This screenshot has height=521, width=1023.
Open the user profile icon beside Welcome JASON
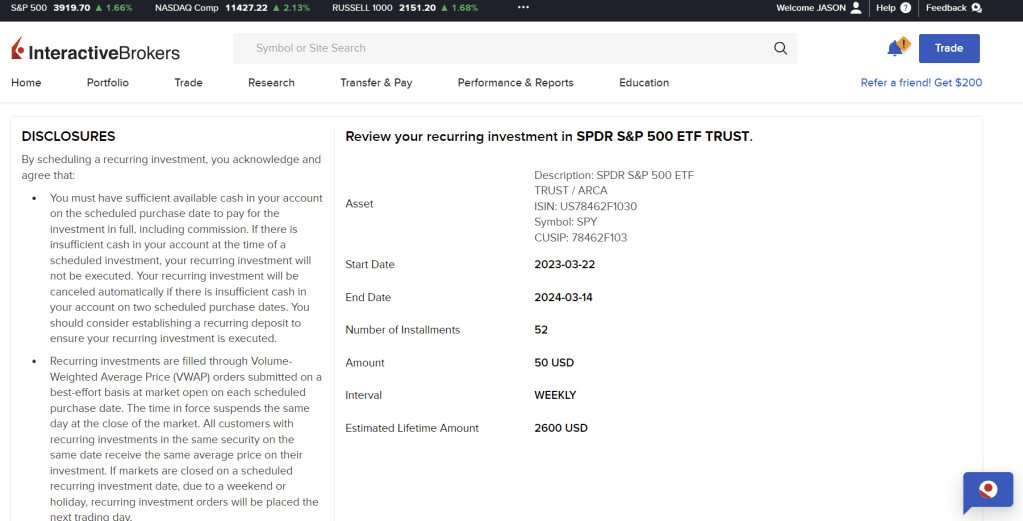click(x=855, y=8)
